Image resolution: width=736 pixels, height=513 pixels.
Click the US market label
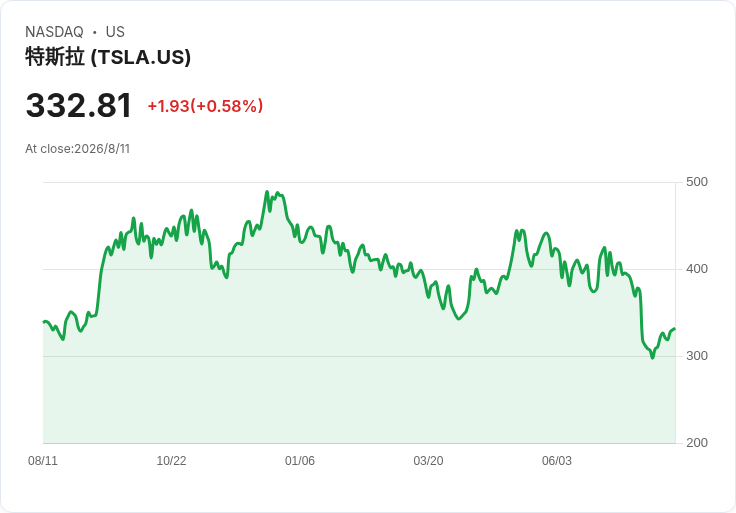[x=115, y=32]
